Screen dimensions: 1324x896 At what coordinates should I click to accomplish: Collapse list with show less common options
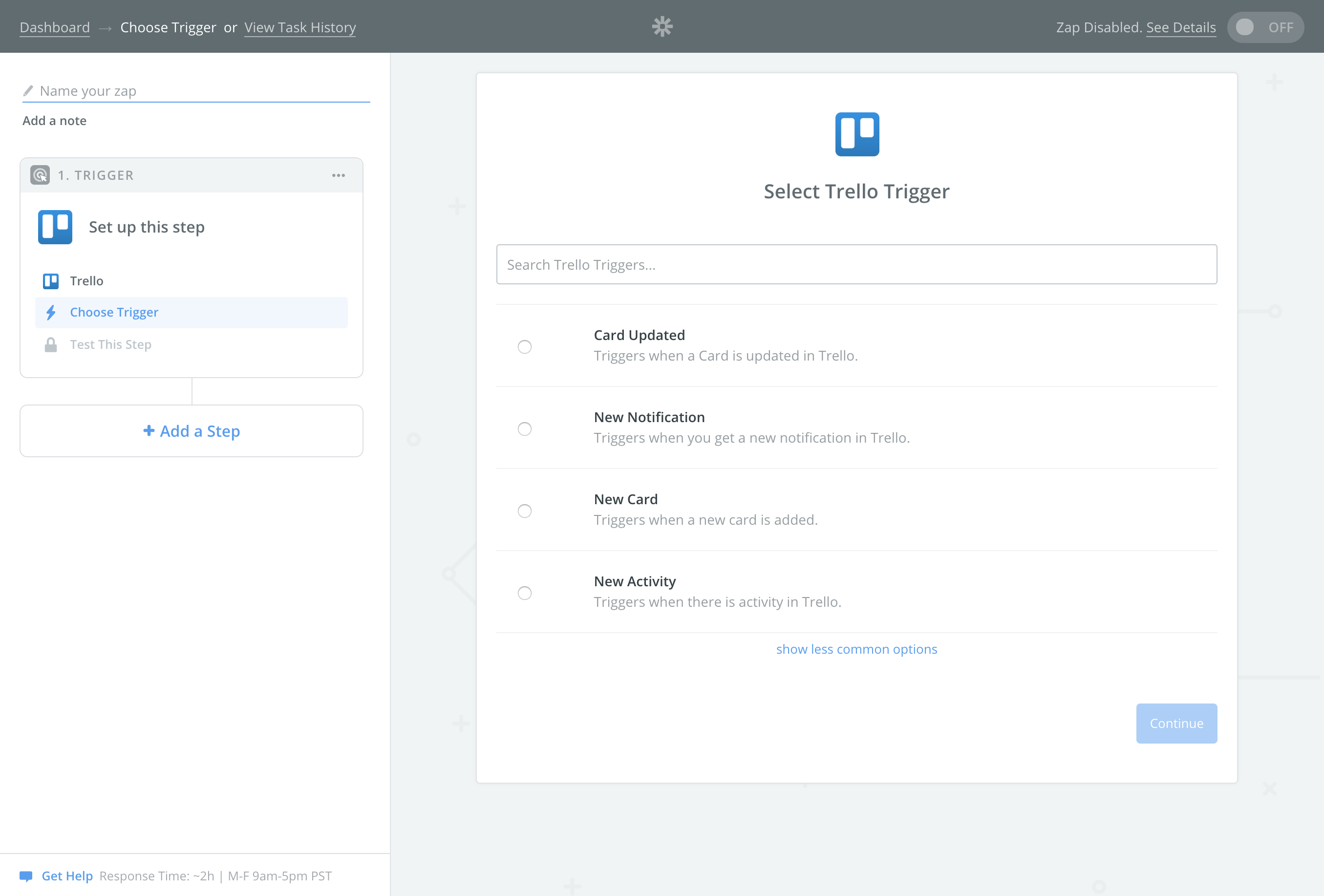tap(856, 649)
